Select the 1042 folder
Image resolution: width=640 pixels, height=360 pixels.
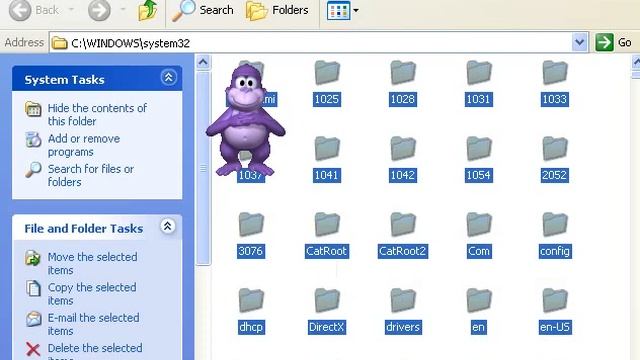click(402, 159)
